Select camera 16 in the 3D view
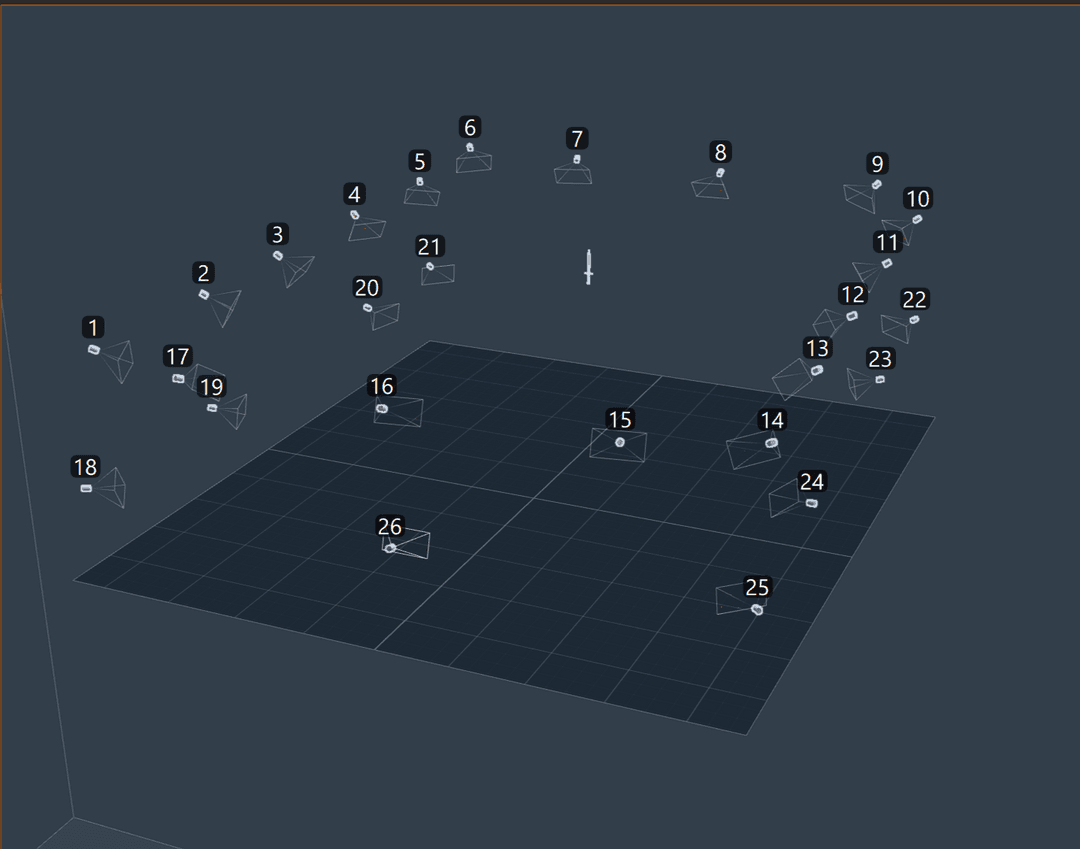 click(x=382, y=408)
